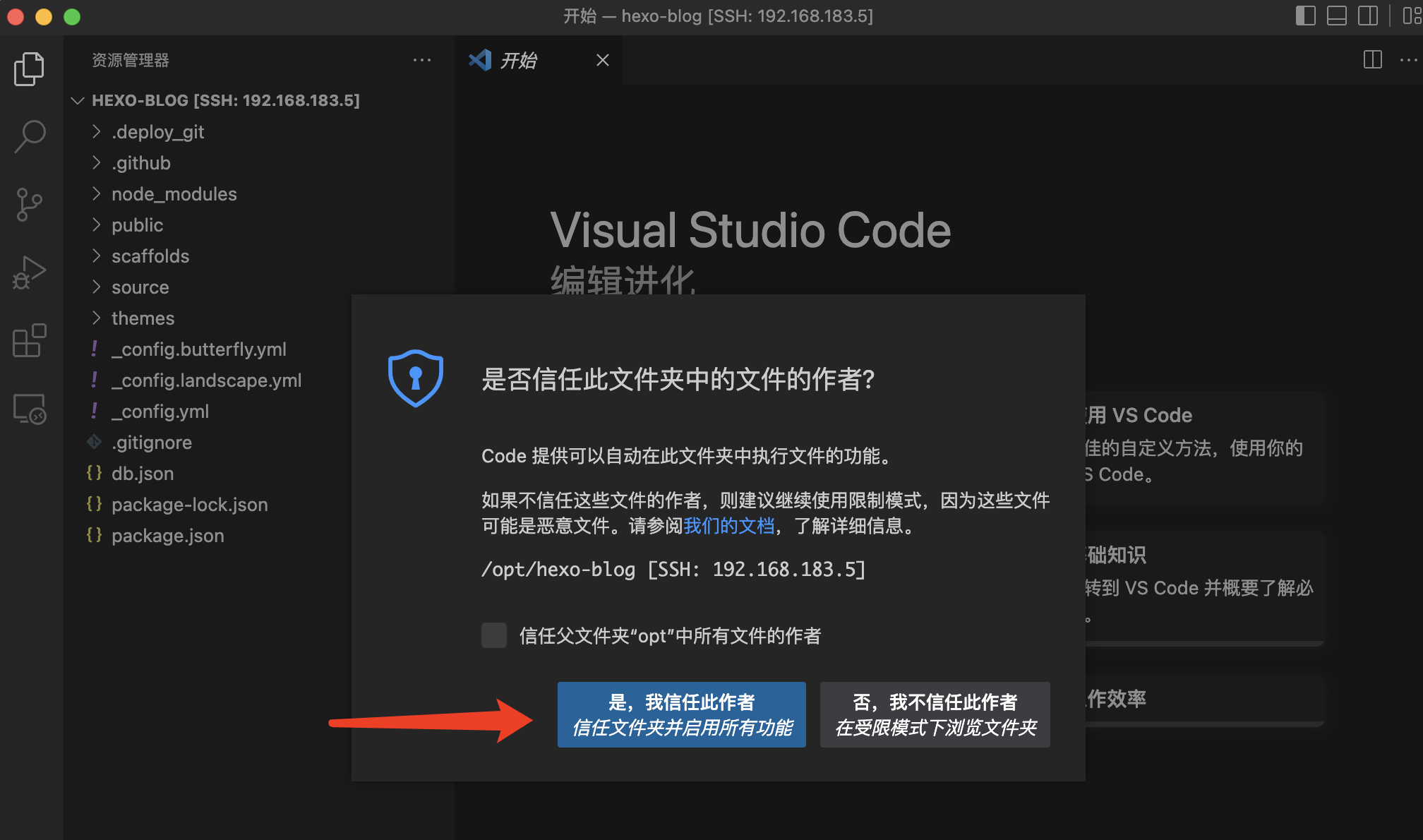Expand the themes folder
The image size is (1423, 840).
pyautogui.click(x=143, y=318)
